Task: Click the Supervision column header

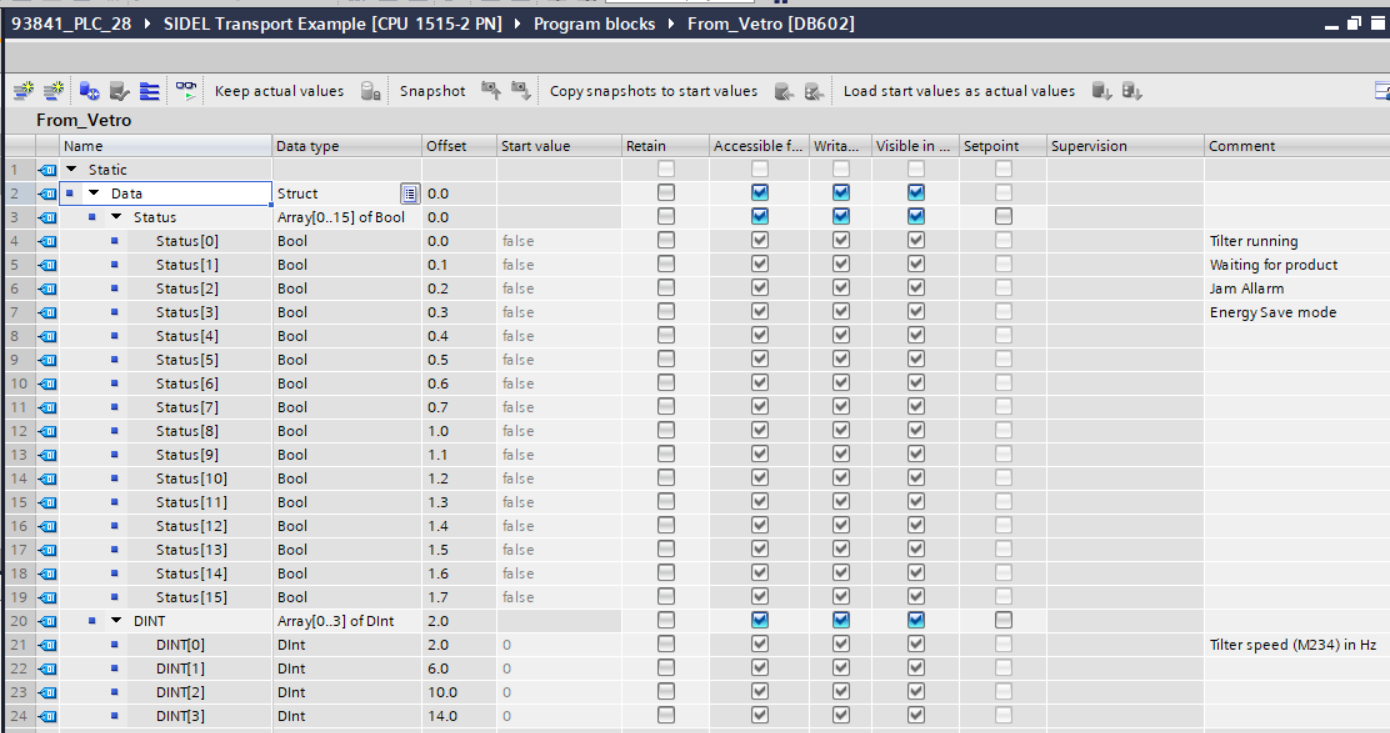Action: coord(1125,146)
